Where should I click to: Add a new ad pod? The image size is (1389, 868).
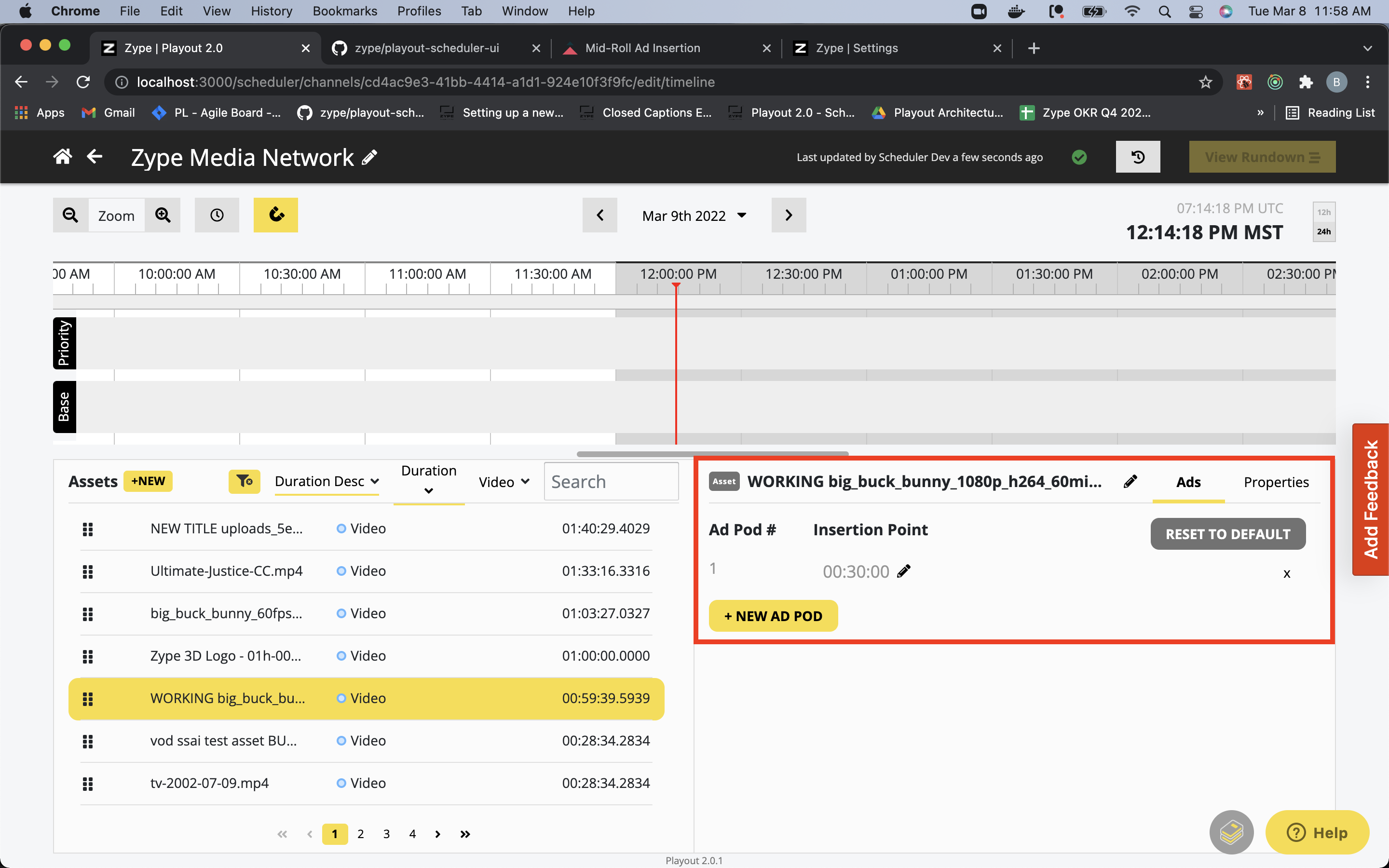tap(773, 616)
